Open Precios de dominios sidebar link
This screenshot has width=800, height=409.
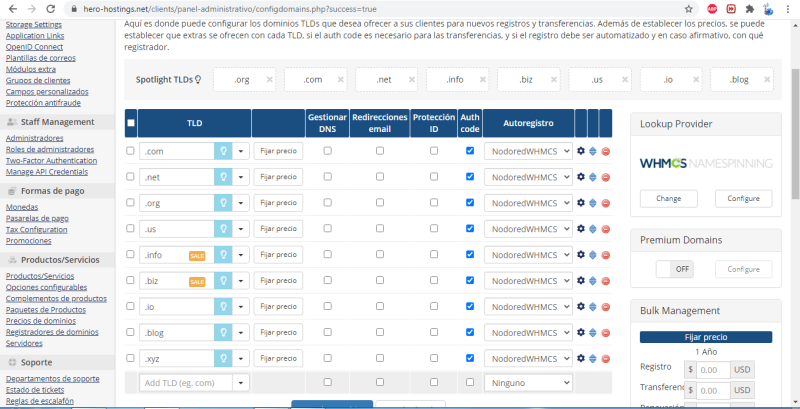(41, 321)
